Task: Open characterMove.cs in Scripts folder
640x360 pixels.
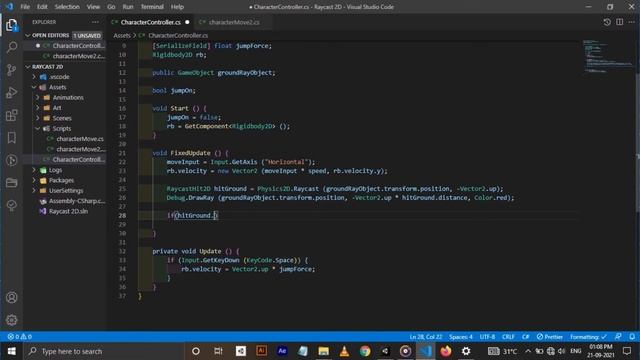Action: (x=80, y=139)
